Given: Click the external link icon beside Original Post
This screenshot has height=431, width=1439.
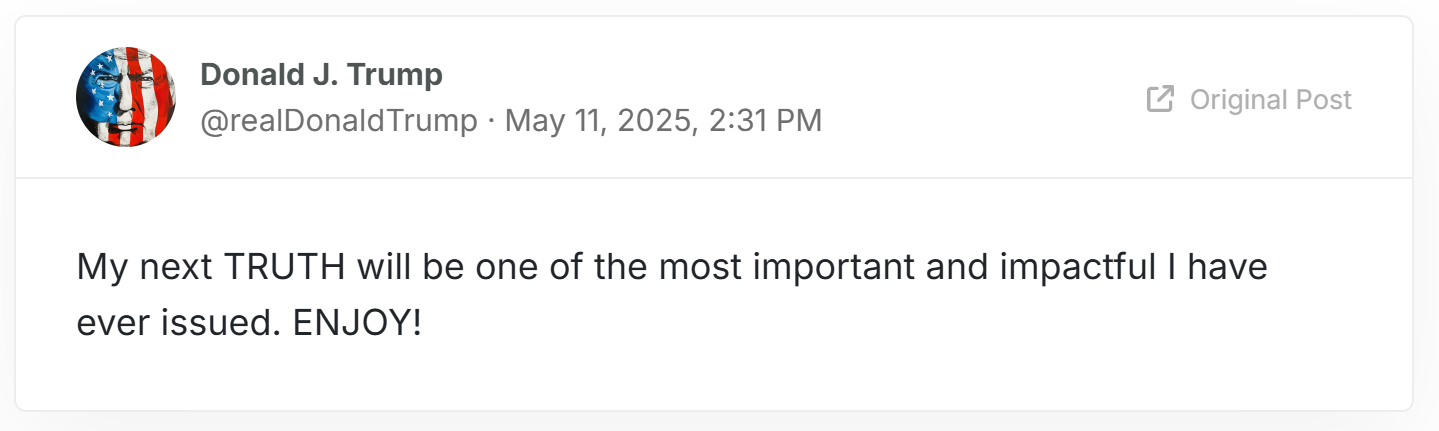Looking at the screenshot, I should pyautogui.click(x=1160, y=99).
